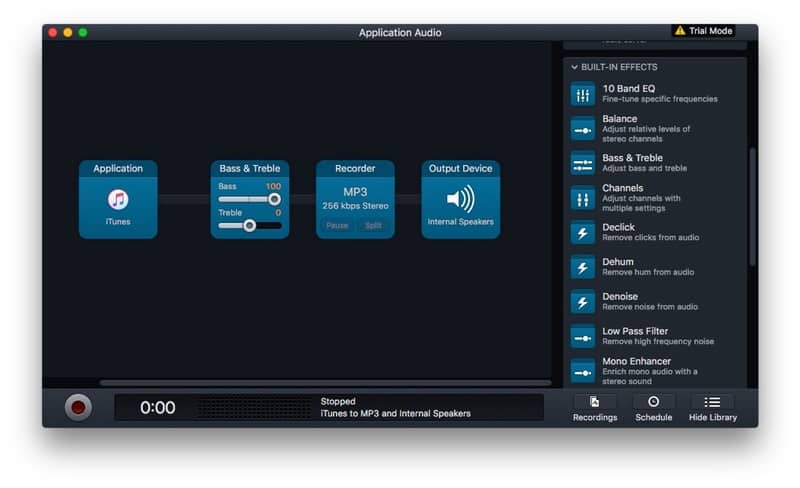The height and width of the screenshot is (488, 800).
Task: Click the yellow minimize window button
Action: pos(68,33)
